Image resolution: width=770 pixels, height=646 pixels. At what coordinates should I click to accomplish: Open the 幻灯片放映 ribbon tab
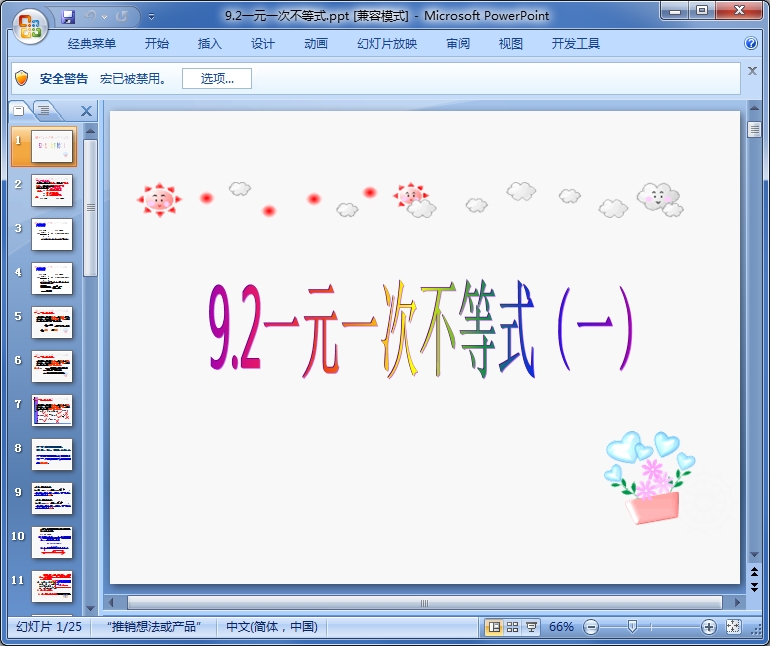(387, 44)
